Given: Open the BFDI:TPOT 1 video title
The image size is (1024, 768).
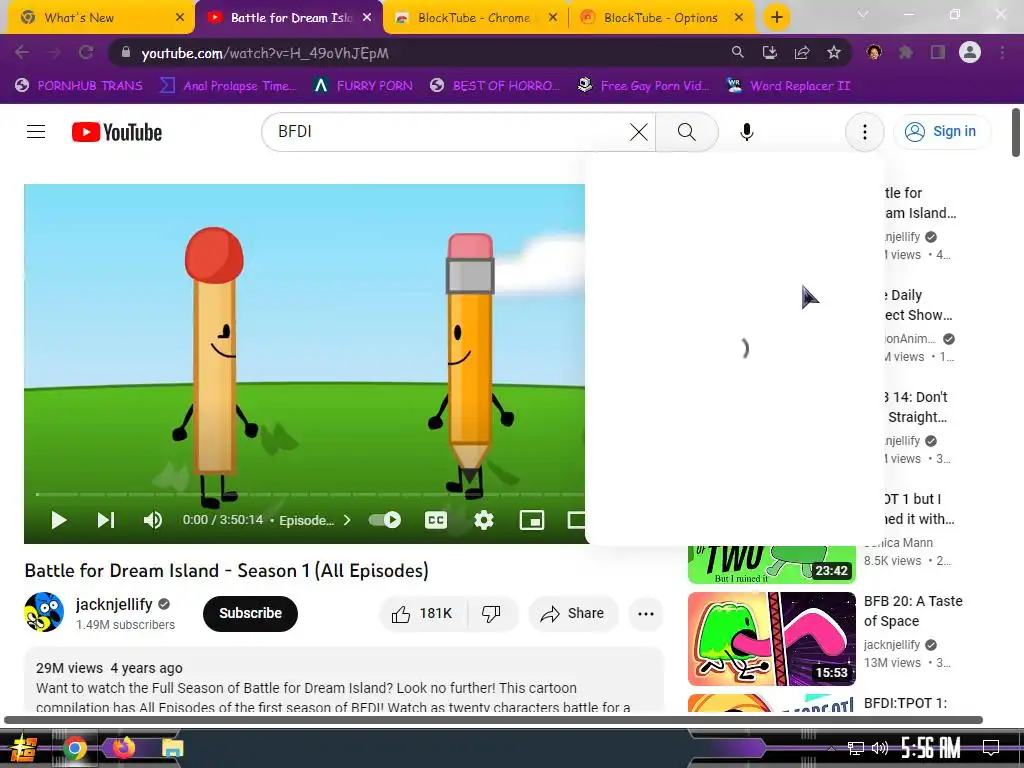Looking at the screenshot, I should [x=905, y=703].
